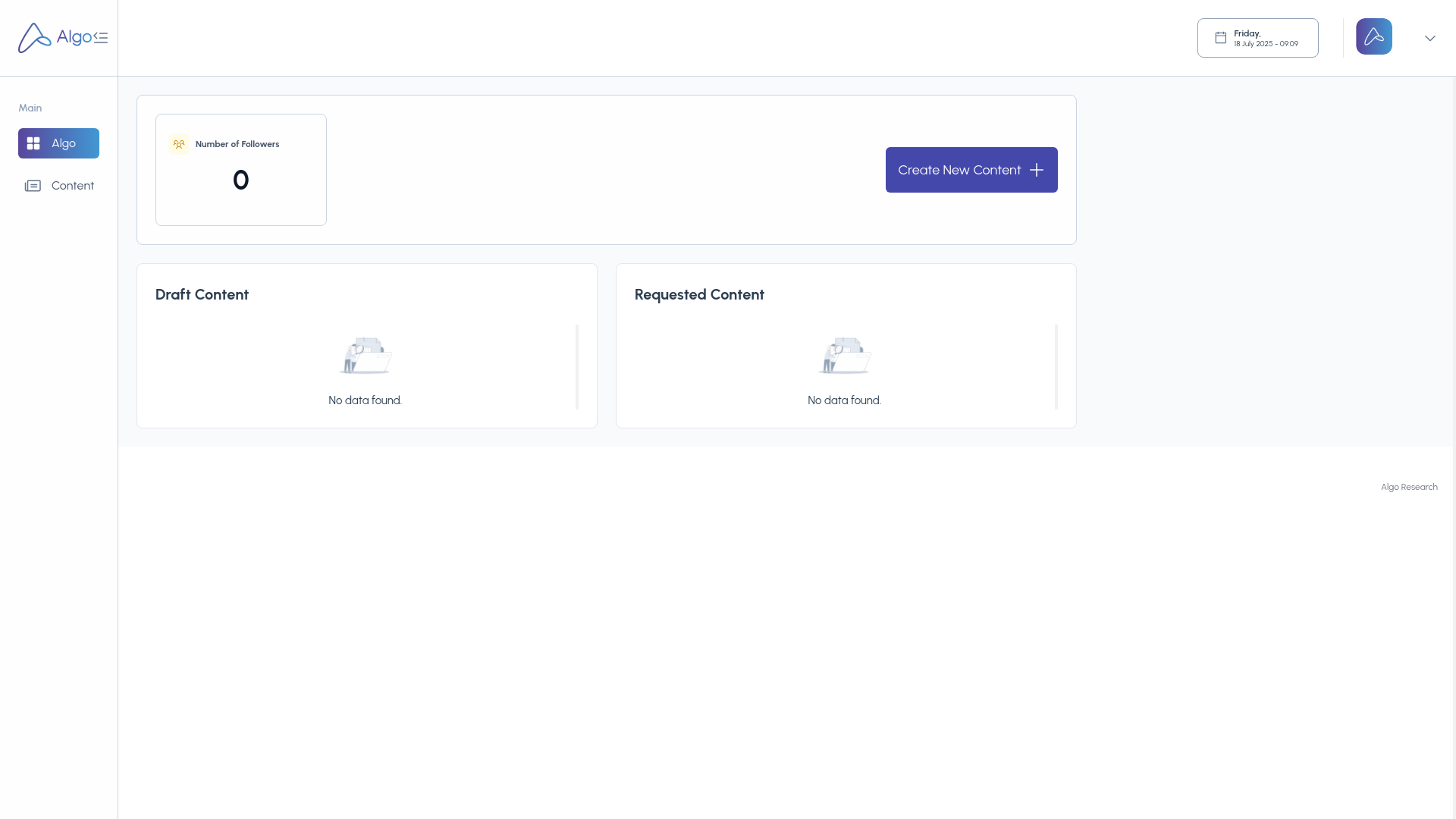This screenshot has height=819, width=1456.
Task: Open the Algo dashboard menu item
Action: (x=58, y=143)
